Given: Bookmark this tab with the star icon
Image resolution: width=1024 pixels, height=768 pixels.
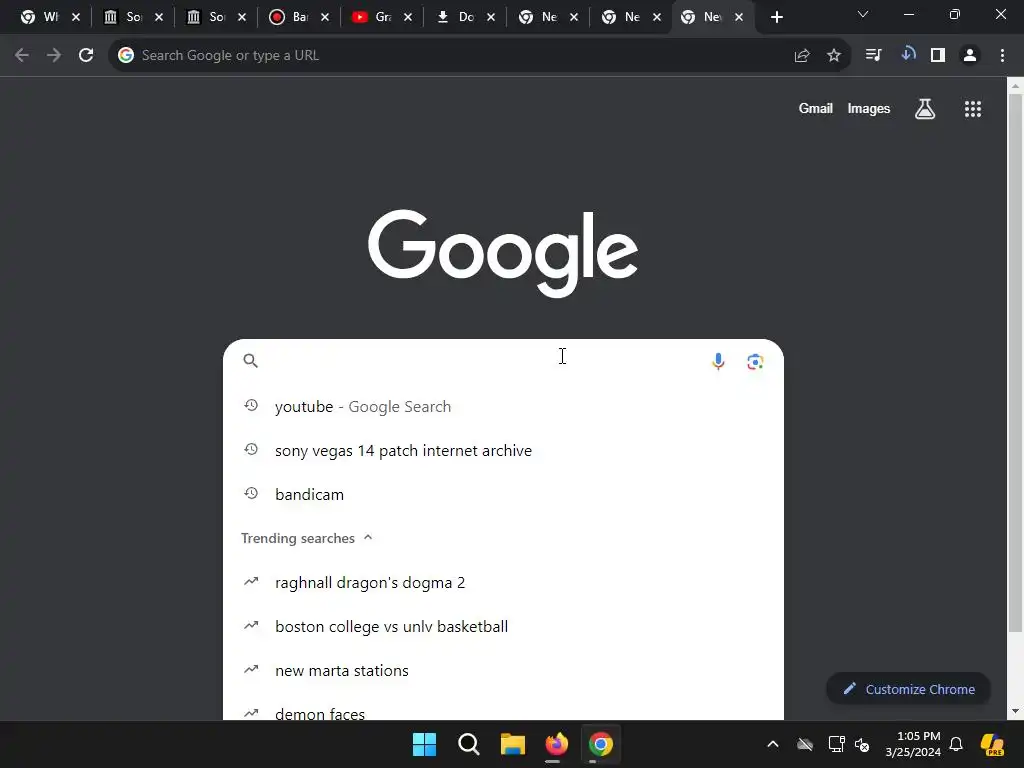Looking at the screenshot, I should click(834, 56).
